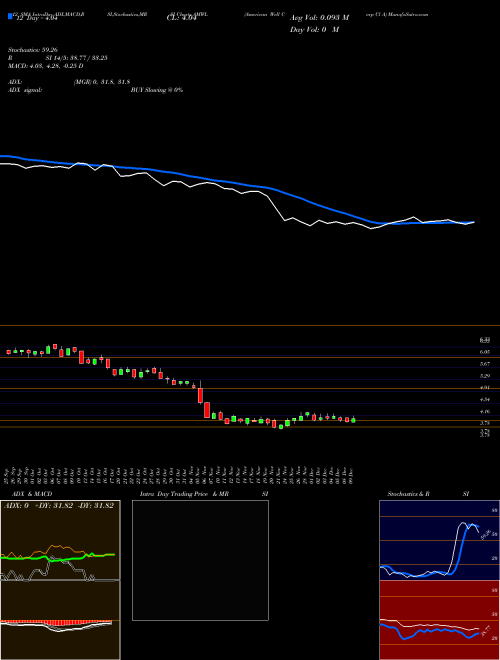This screenshot has height=660, width=500.
Task: Click the 4.54 price axis label
Action: click(x=484, y=399)
